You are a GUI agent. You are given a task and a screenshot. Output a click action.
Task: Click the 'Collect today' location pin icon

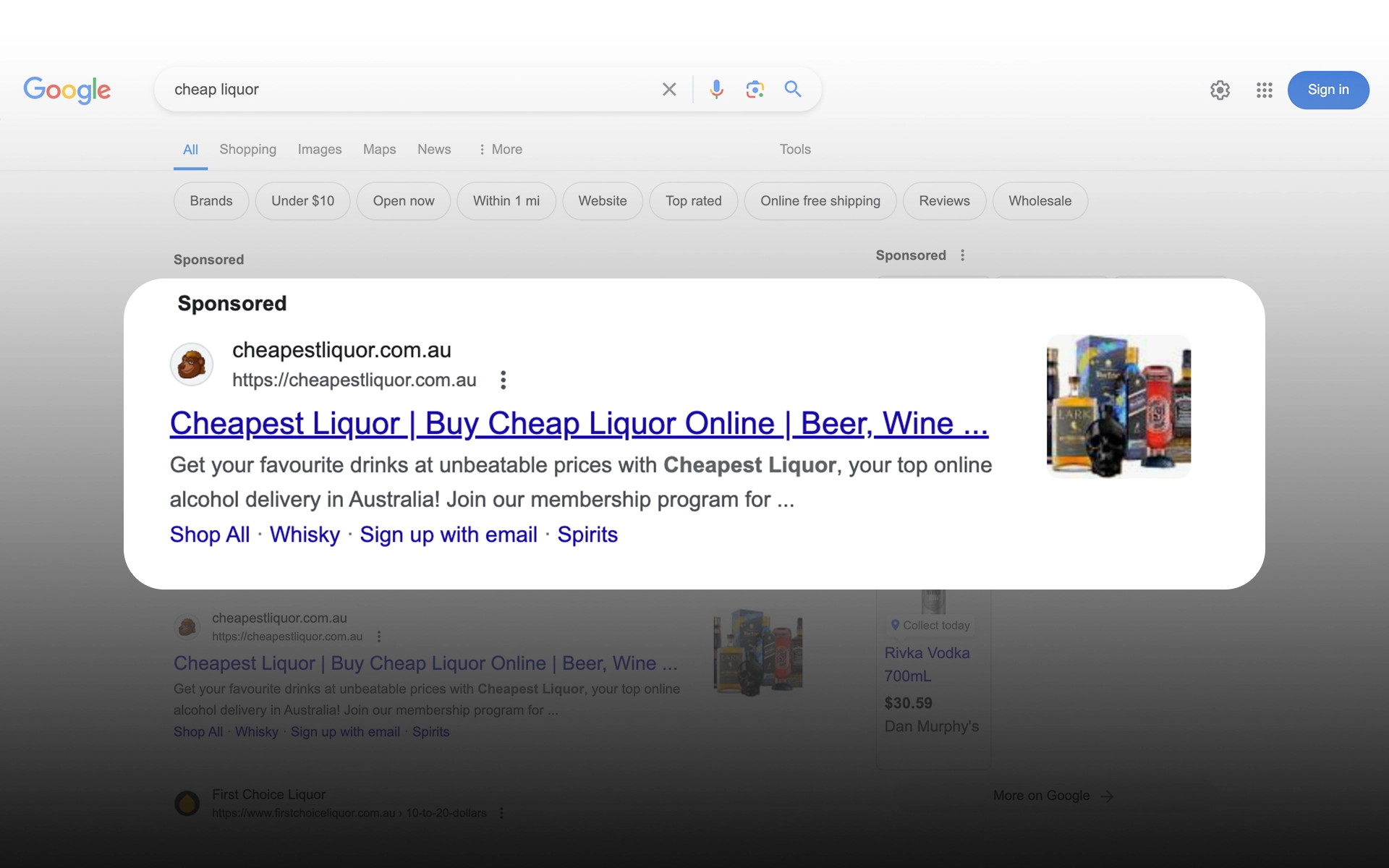coord(895,625)
